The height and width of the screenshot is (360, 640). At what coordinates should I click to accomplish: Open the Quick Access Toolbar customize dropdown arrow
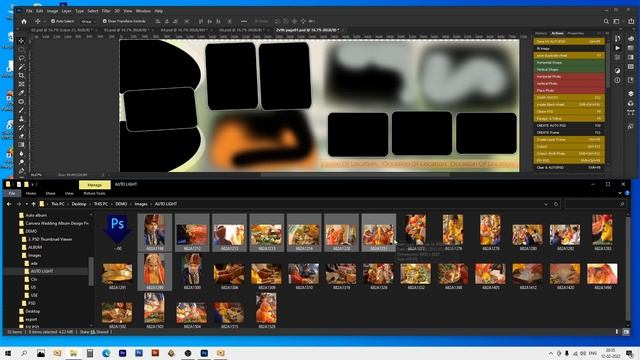[x=32, y=184]
